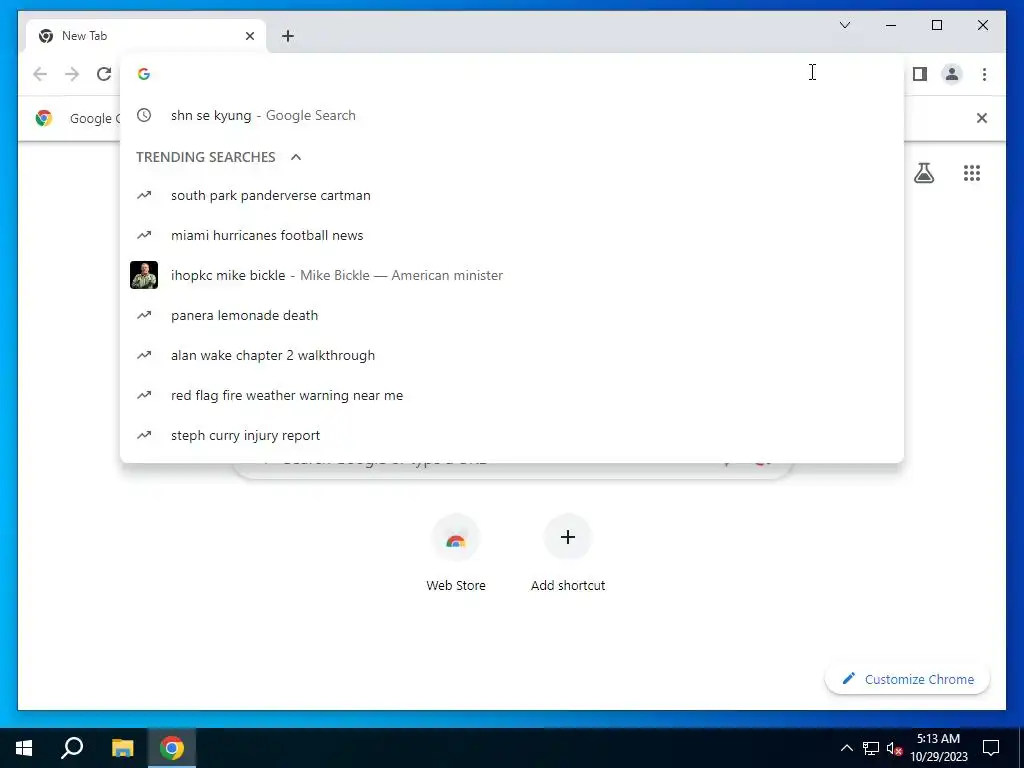
Task: Open a new tab with plus button
Action: pyautogui.click(x=287, y=36)
